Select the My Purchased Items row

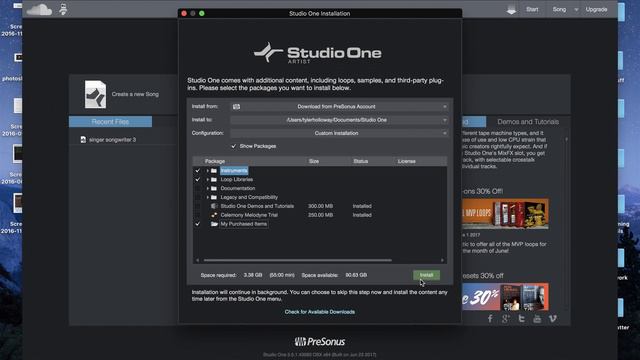[320, 224]
